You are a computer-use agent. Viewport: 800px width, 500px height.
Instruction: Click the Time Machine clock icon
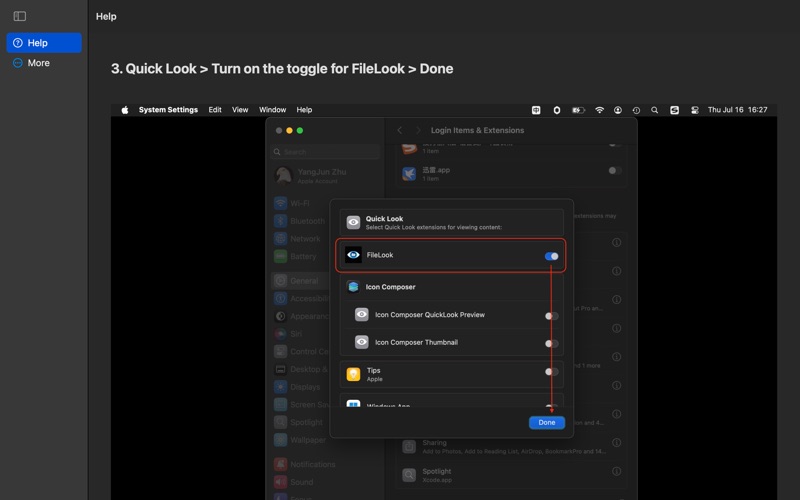click(636, 110)
